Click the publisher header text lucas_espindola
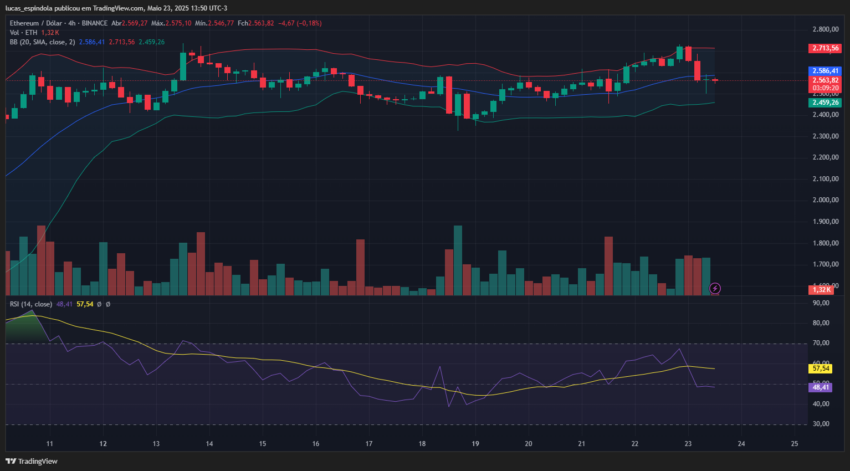The width and height of the screenshot is (850, 471). [29, 8]
